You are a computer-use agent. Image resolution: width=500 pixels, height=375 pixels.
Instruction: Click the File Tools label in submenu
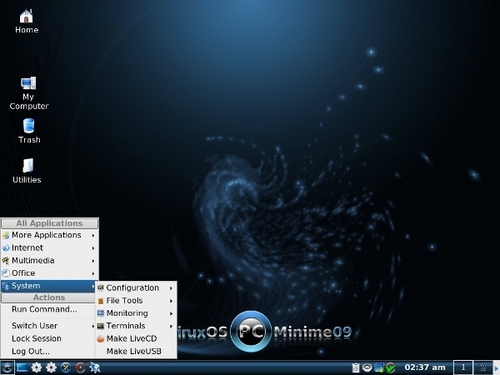[x=124, y=301]
